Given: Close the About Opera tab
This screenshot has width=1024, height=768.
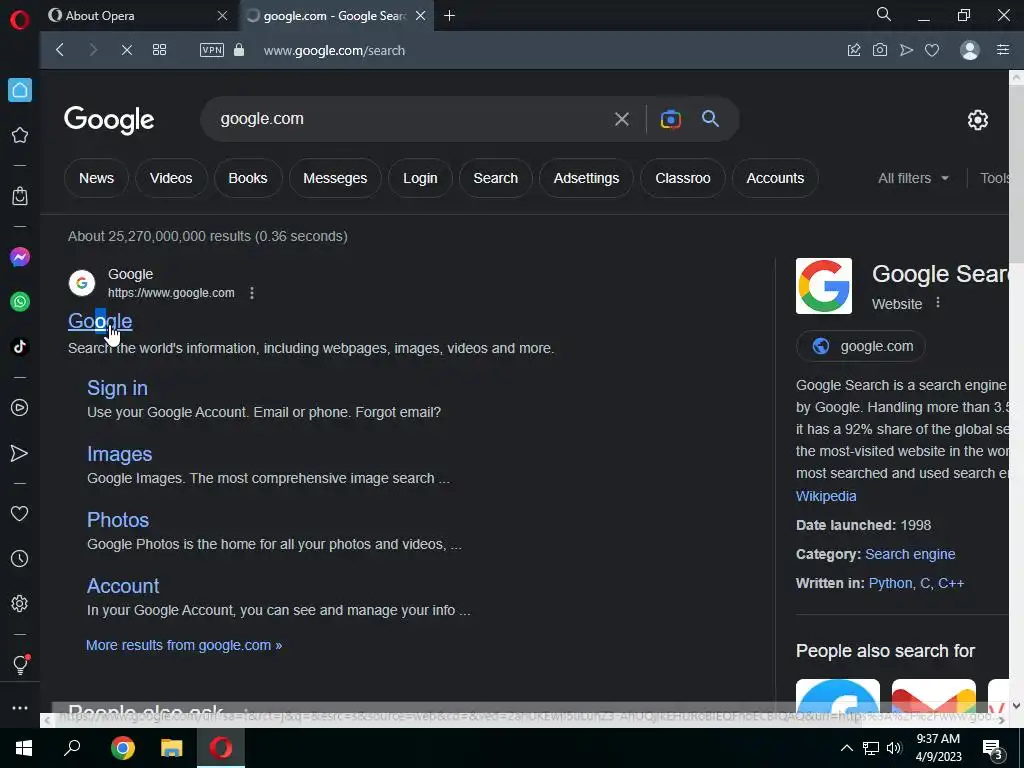Looking at the screenshot, I should [223, 16].
